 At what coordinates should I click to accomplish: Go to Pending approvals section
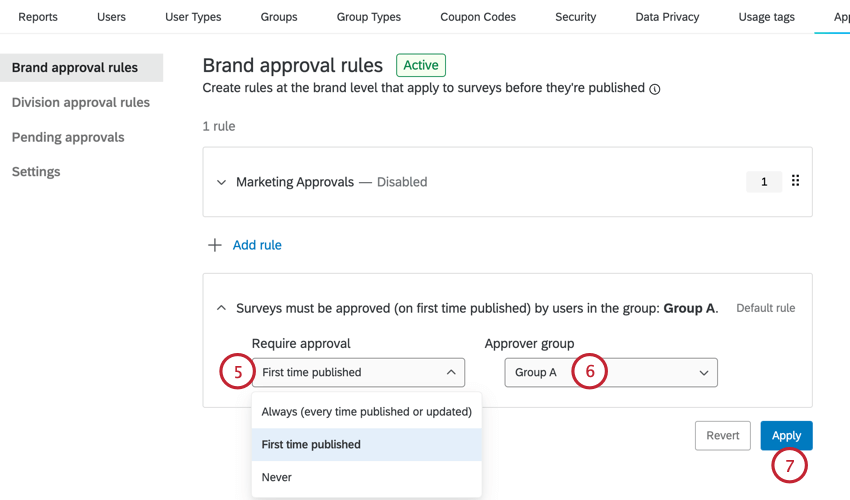68,137
